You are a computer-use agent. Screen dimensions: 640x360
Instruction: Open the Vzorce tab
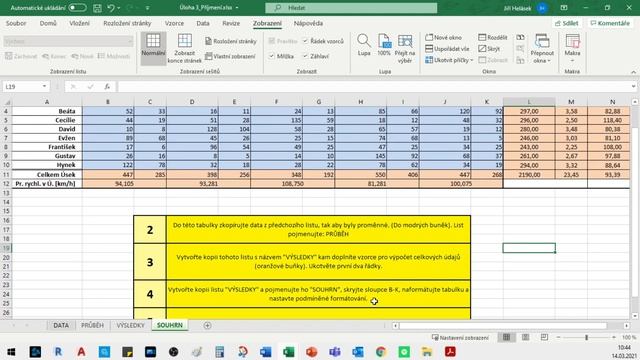(174, 23)
